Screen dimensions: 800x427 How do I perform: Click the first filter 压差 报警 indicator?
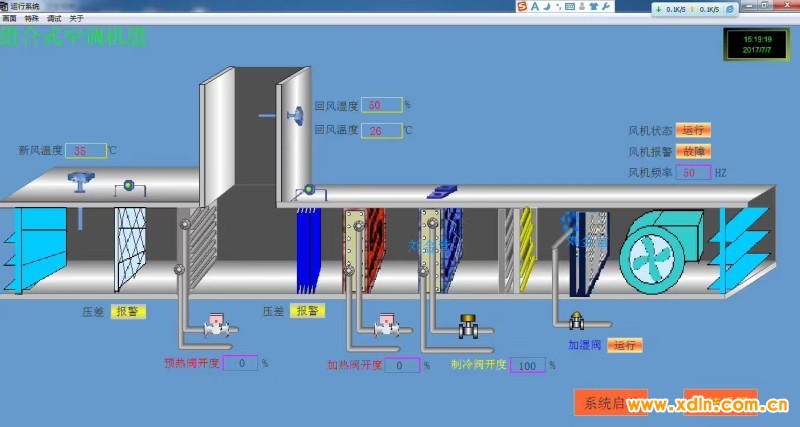[x=128, y=311]
